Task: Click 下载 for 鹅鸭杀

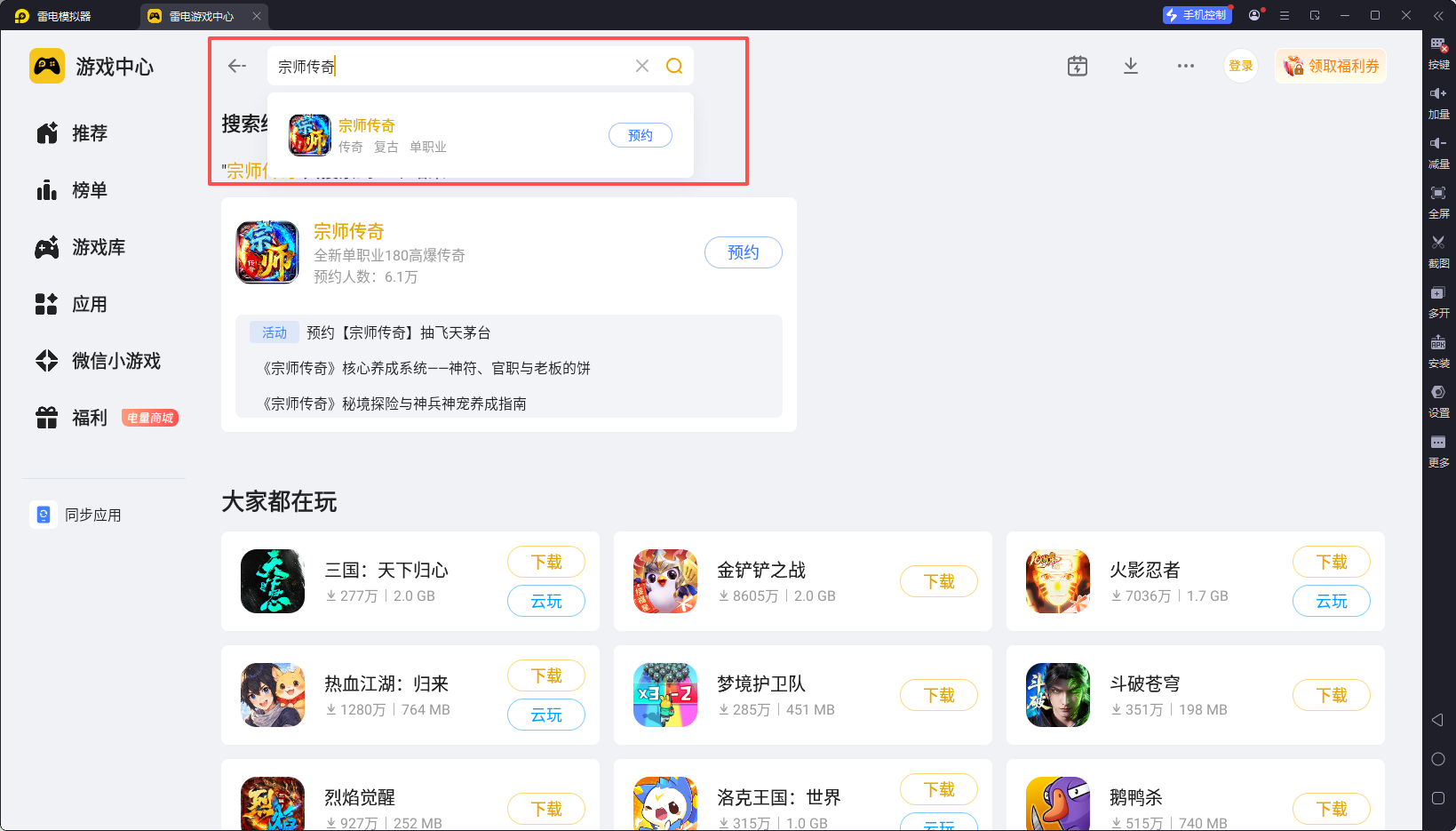Action: pyautogui.click(x=1332, y=809)
